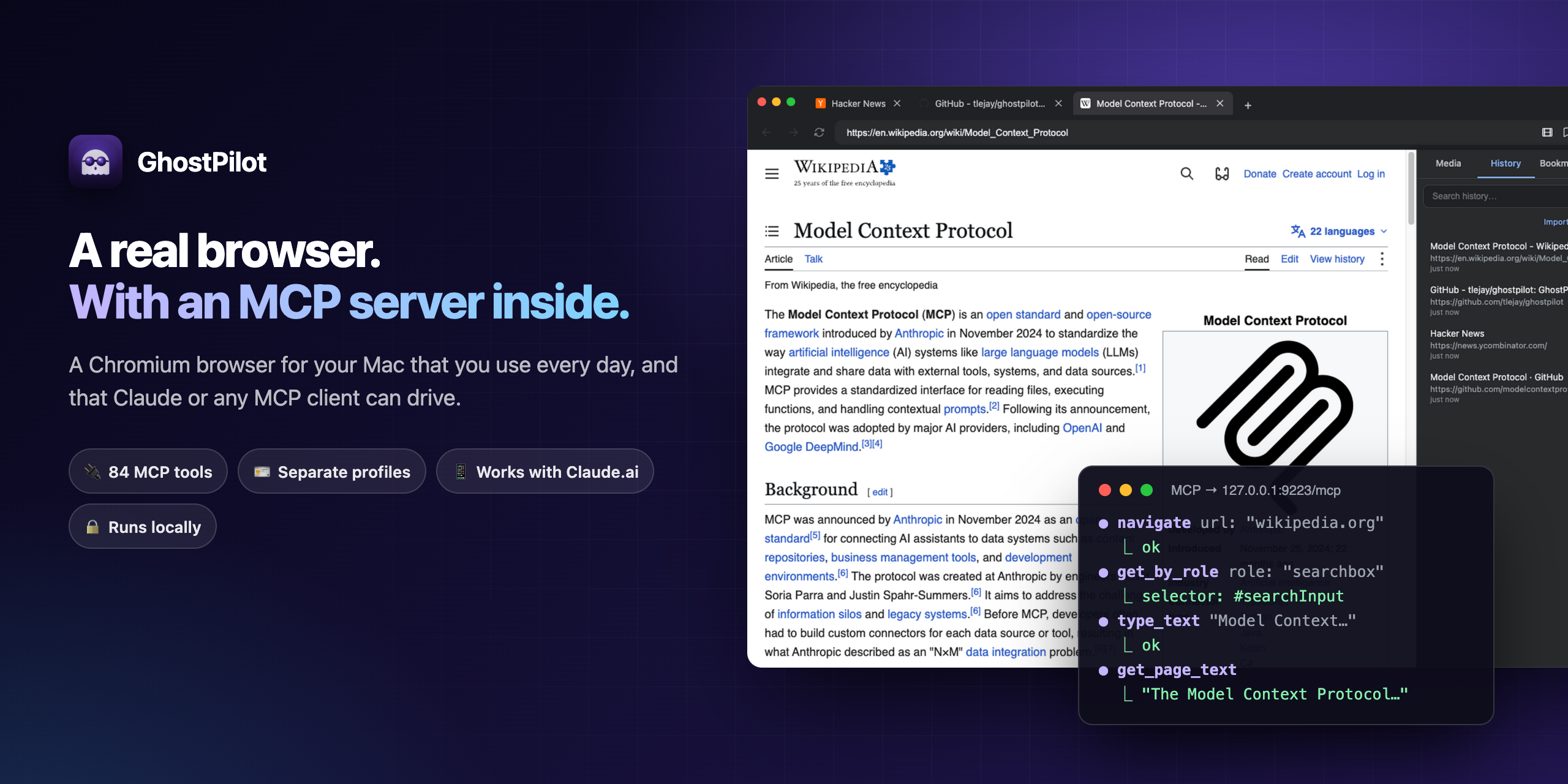Click the Donate link
This screenshot has width=1568, height=784.
(x=1260, y=174)
